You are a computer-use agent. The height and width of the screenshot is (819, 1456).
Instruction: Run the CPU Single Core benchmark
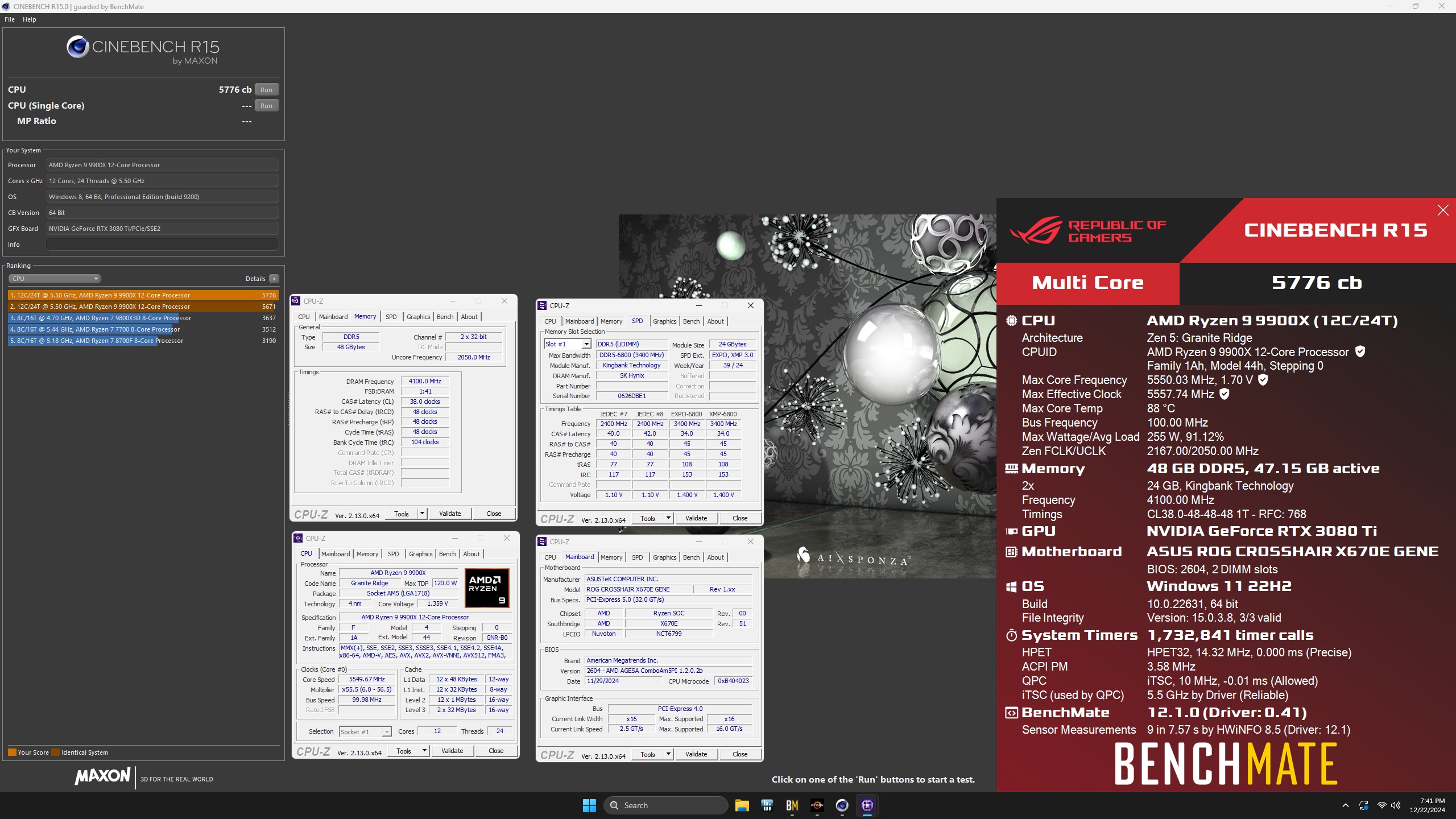266,106
